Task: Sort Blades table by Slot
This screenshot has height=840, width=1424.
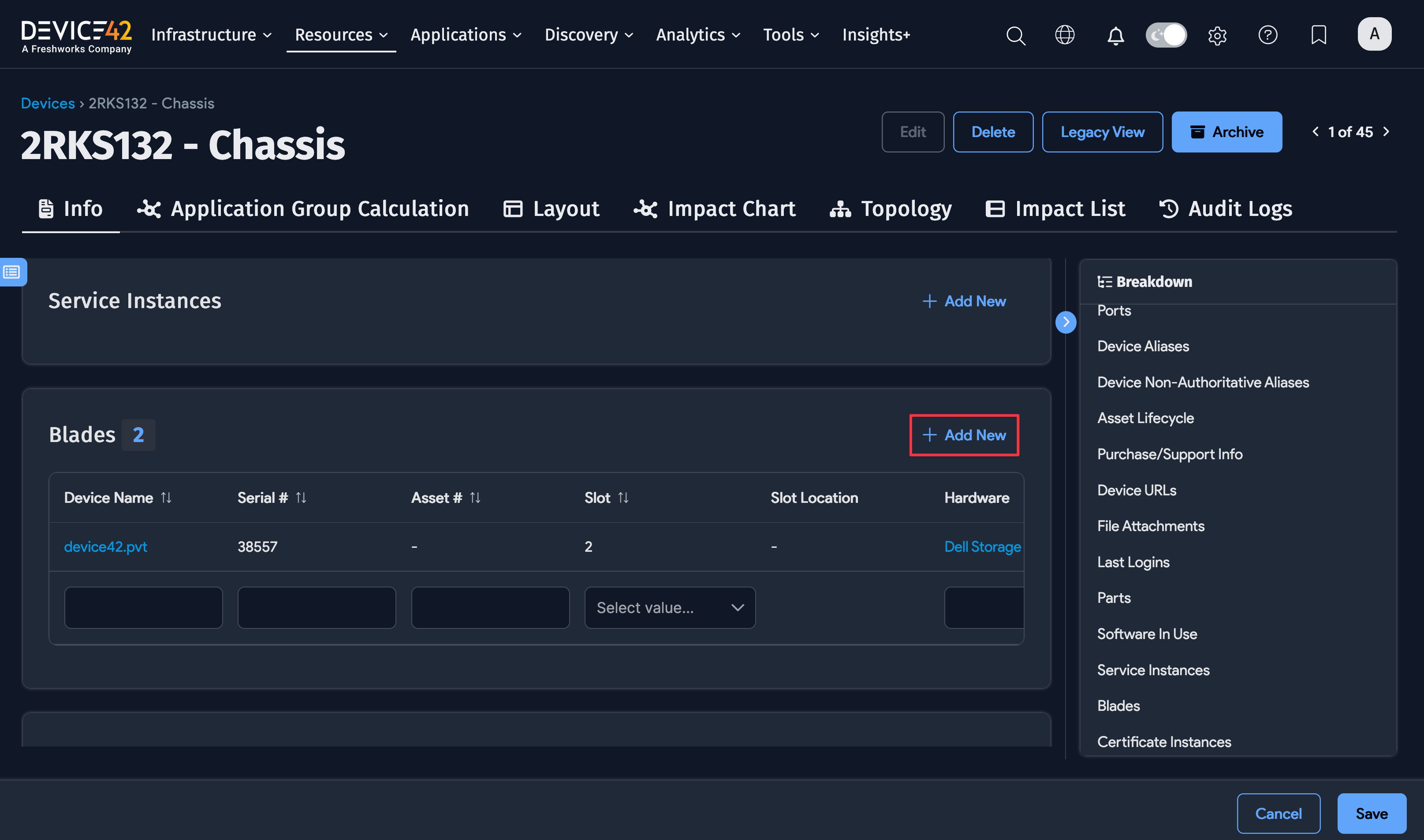Action: coord(623,498)
